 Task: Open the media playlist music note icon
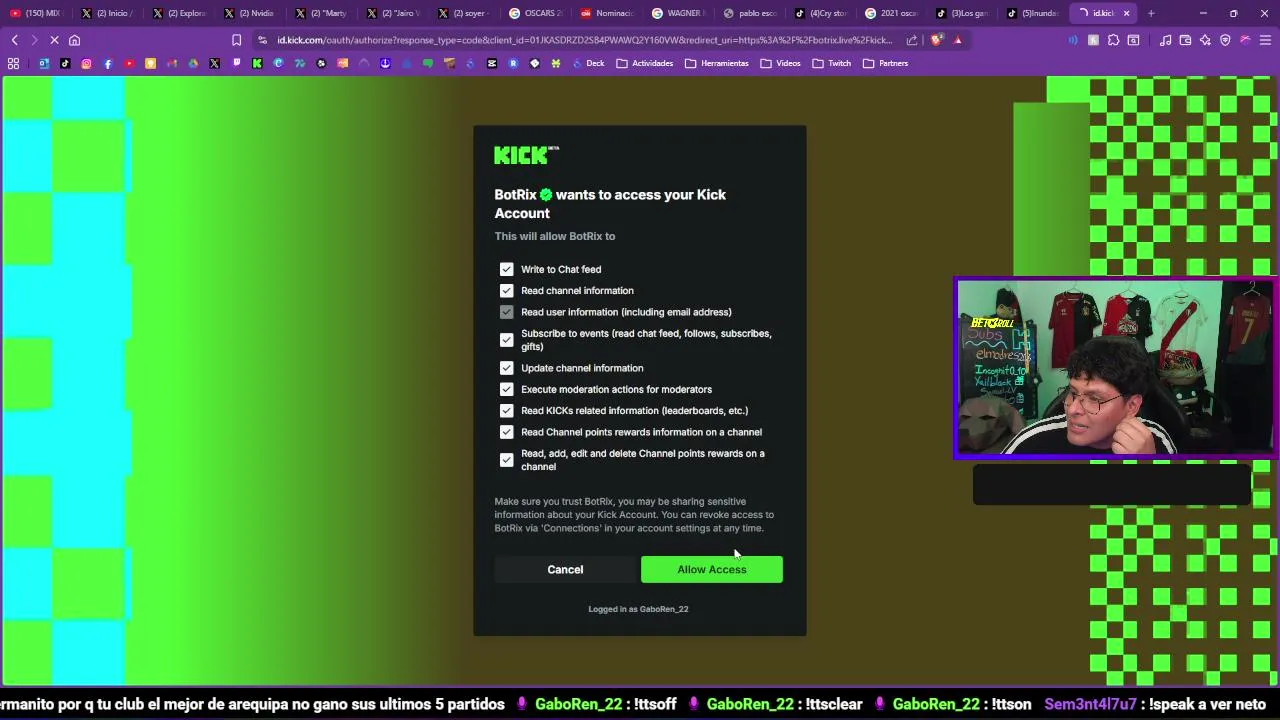click(x=1165, y=40)
